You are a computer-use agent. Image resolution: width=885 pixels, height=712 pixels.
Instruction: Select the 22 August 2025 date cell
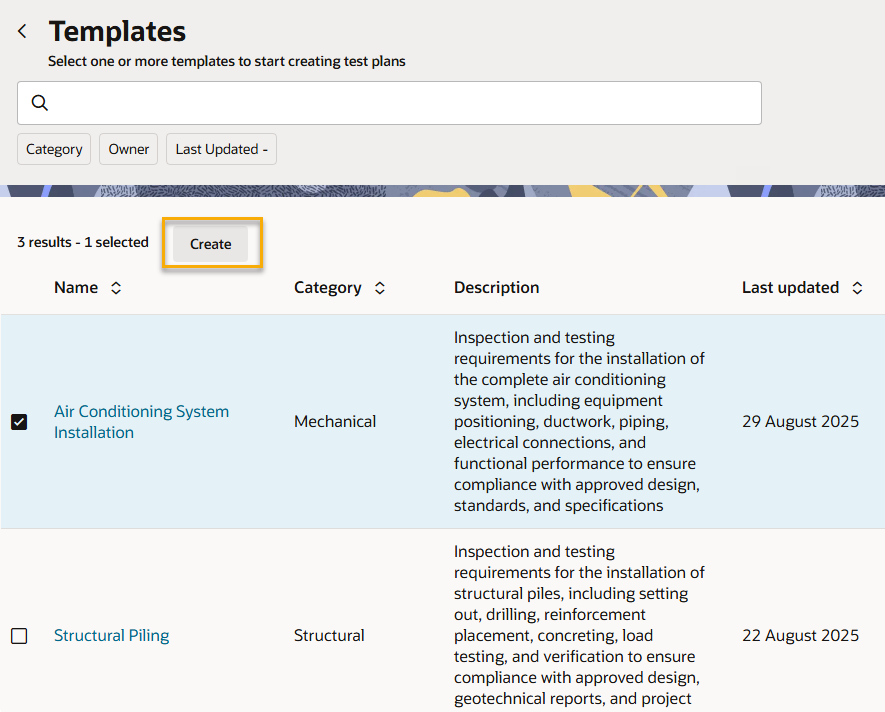(800, 636)
